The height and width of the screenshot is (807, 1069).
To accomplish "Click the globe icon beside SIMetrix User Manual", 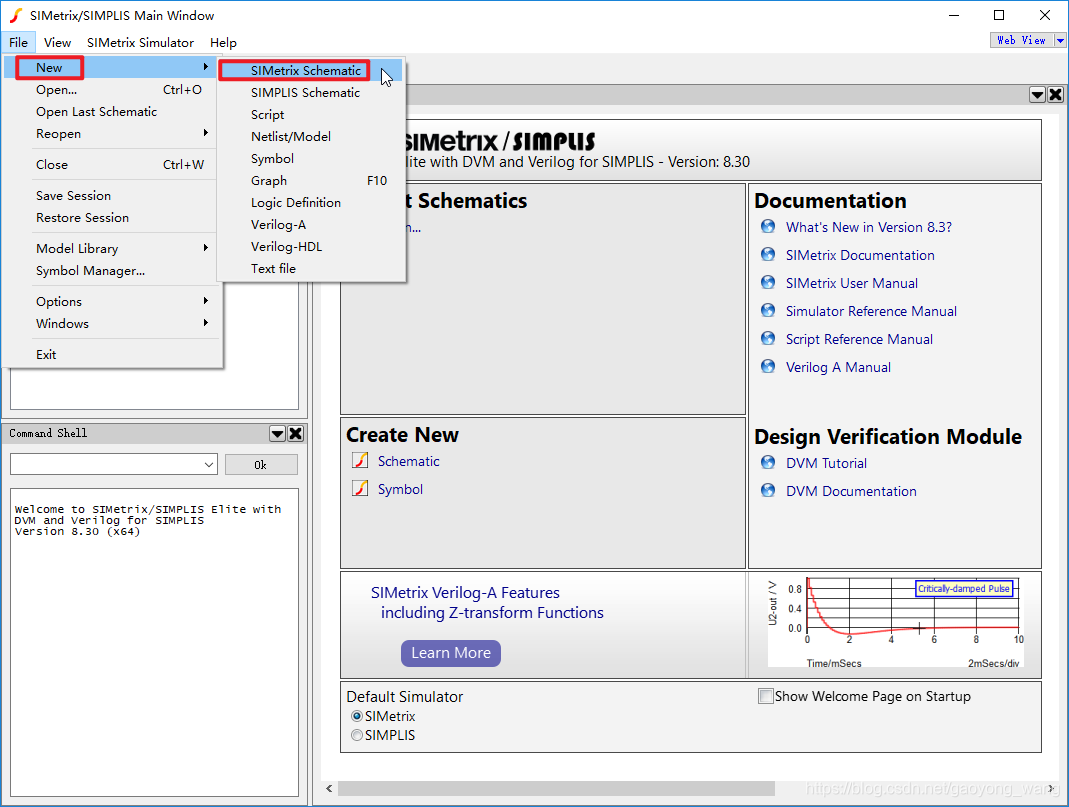I will 768,282.
